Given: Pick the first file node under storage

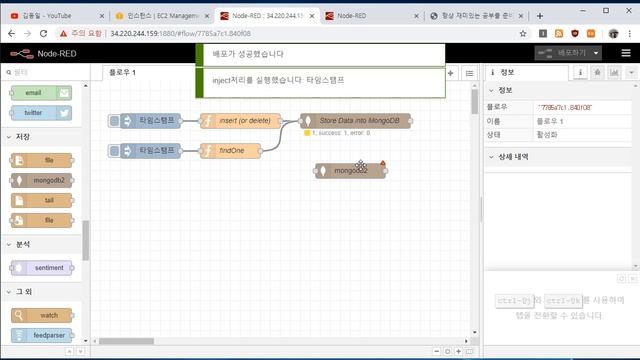Looking at the screenshot, I should [x=41, y=160].
